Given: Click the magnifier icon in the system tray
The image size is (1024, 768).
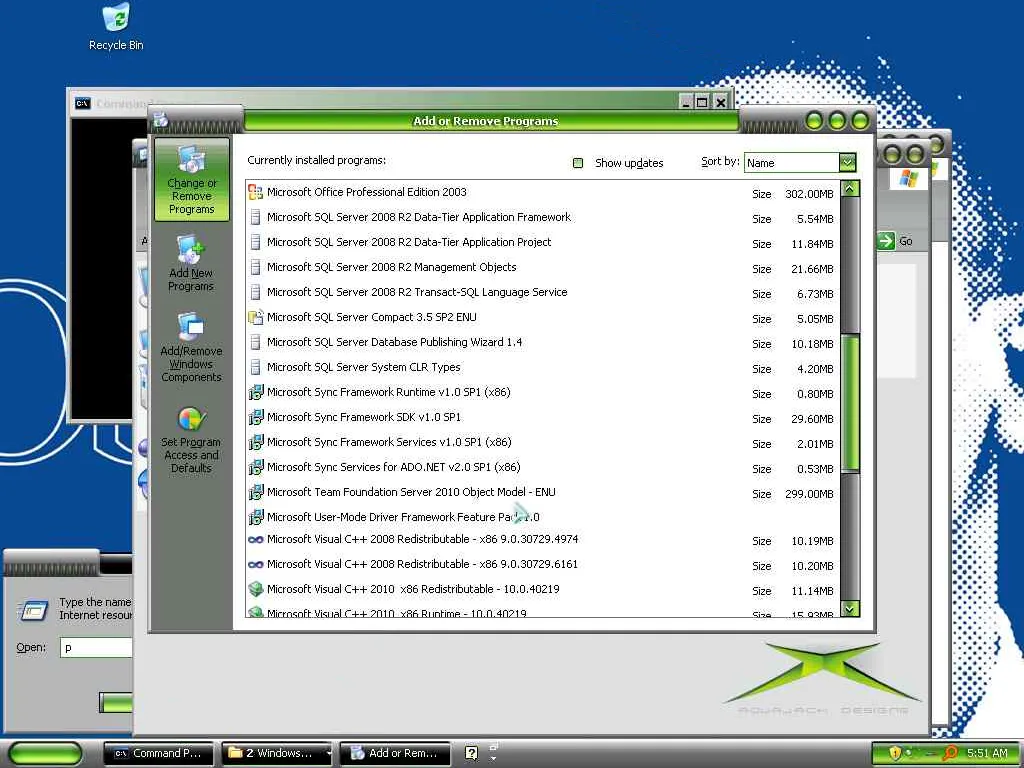Looking at the screenshot, I should pos(950,753).
